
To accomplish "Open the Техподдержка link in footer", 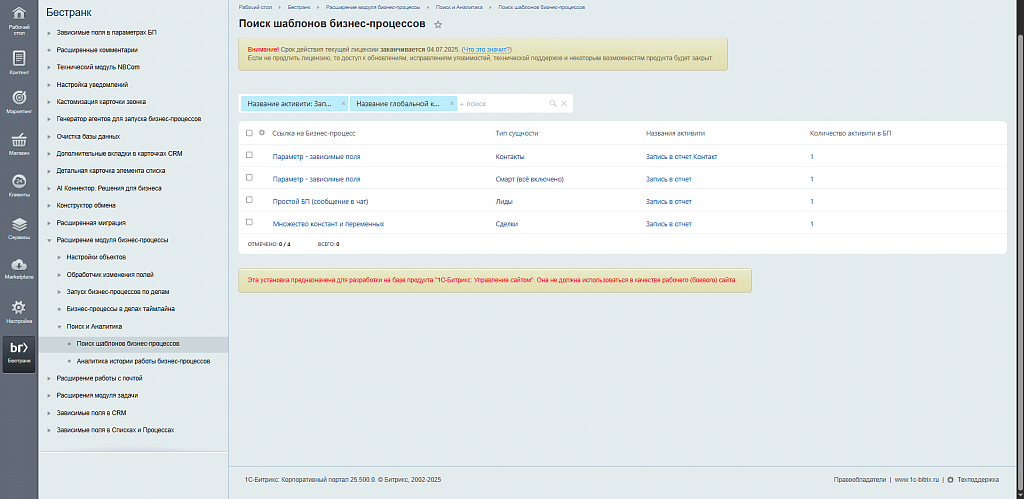I will pos(977,480).
